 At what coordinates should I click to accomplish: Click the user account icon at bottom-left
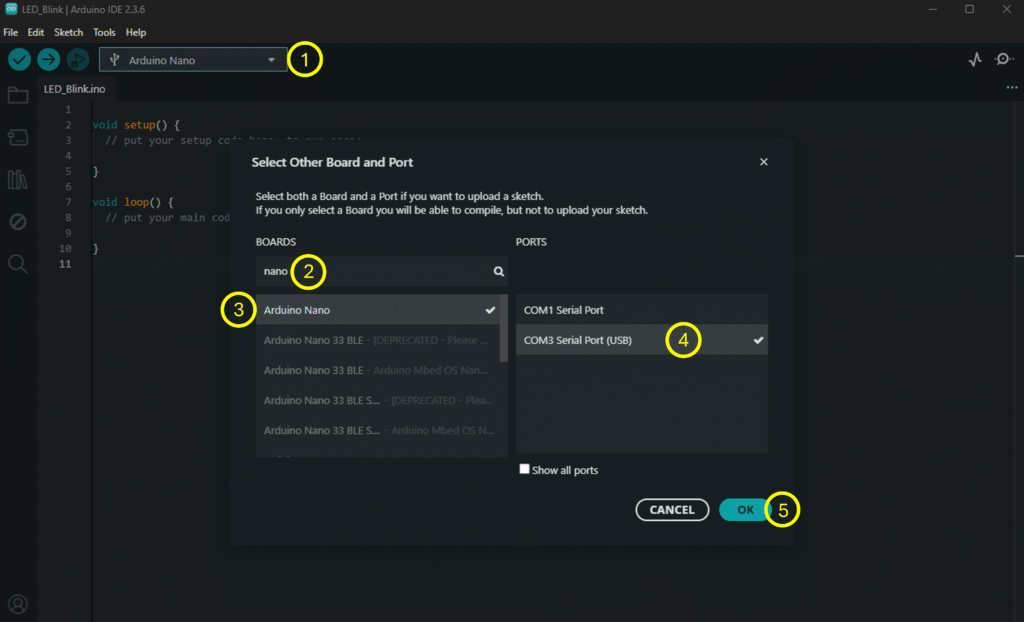click(18, 604)
